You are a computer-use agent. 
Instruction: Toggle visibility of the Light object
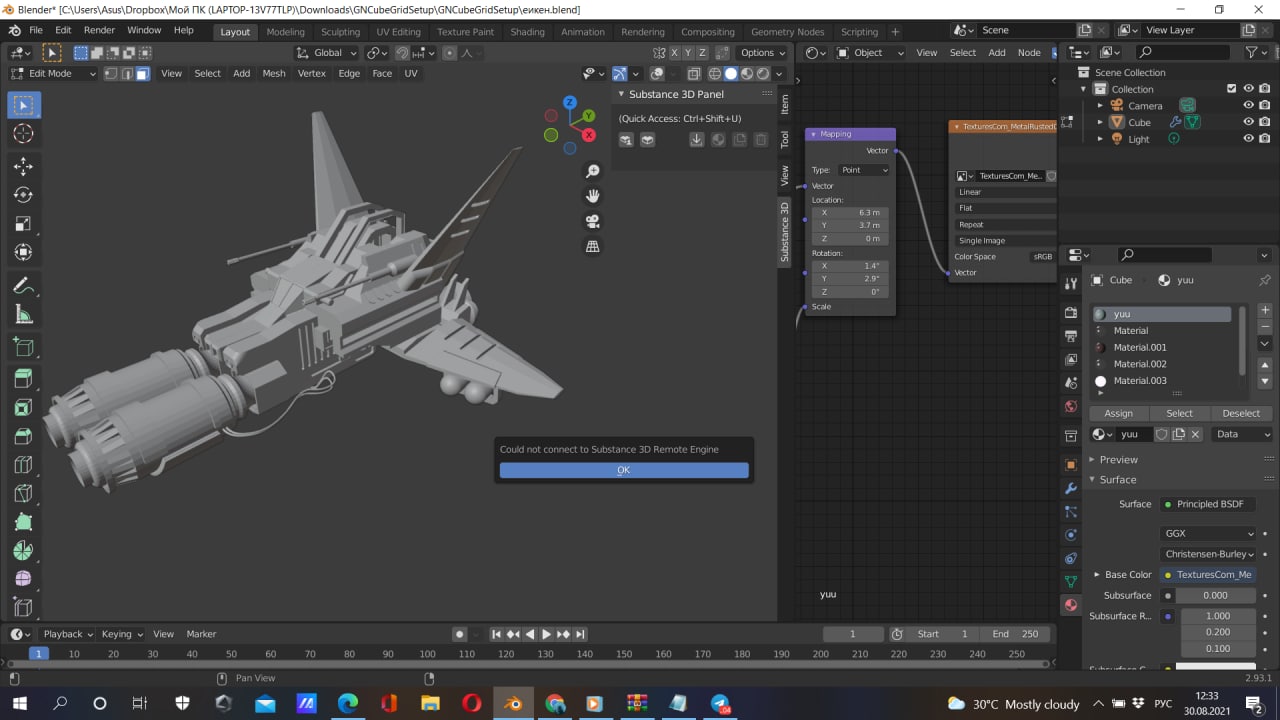[x=1248, y=139]
